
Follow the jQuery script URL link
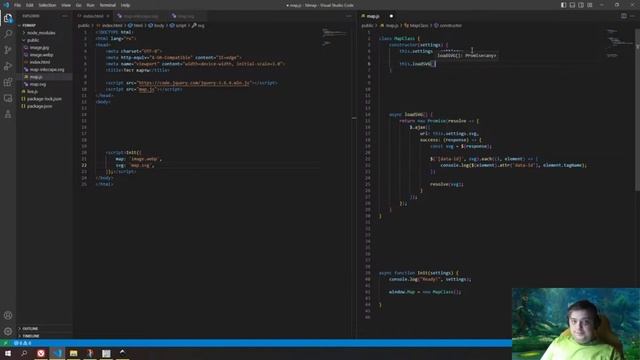point(193,83)
